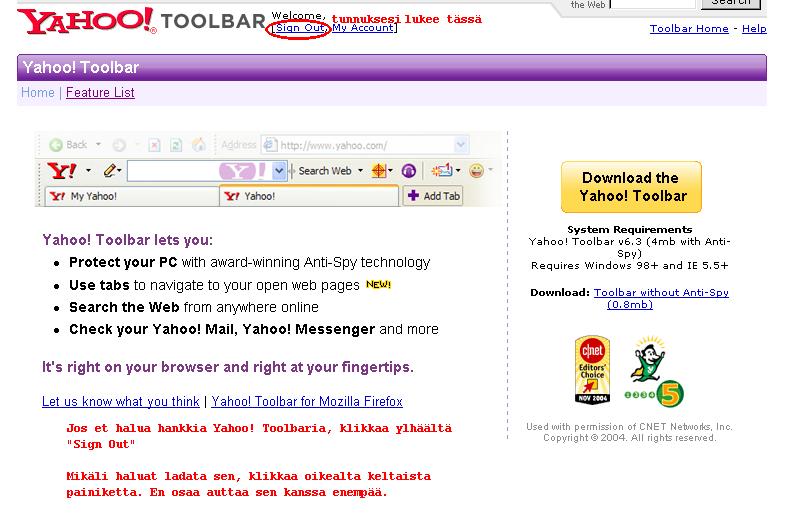Click the CNET Editors' Choice badge

click(592, 371)
